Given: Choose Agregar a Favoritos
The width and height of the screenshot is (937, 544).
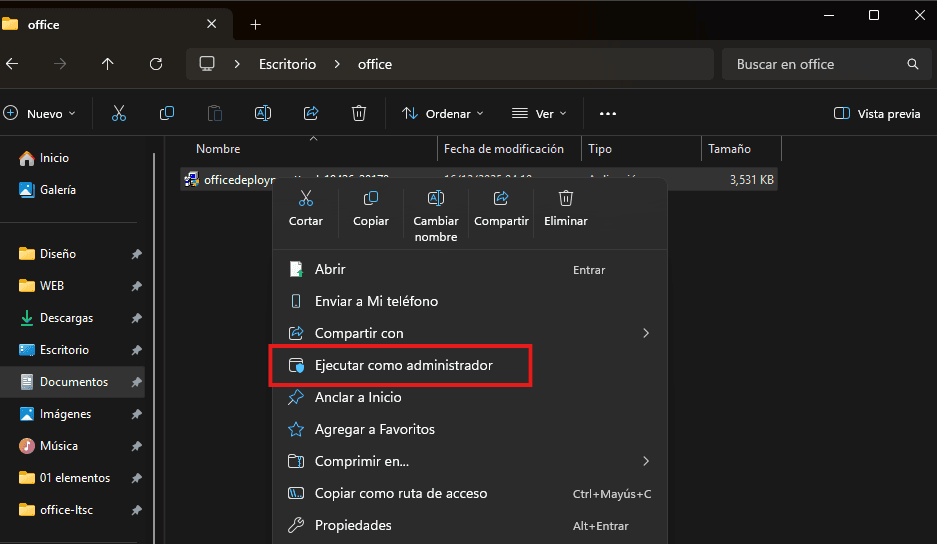Looking at the screenshot, I should tap(470, 429).
